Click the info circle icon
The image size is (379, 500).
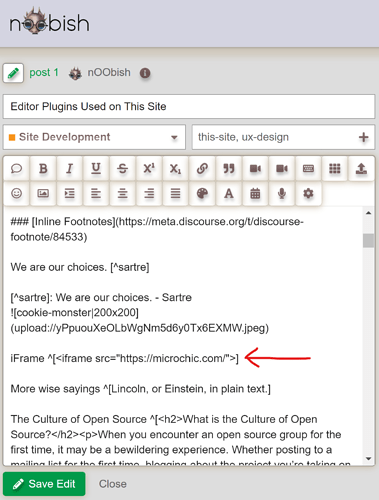pos(145,73)
